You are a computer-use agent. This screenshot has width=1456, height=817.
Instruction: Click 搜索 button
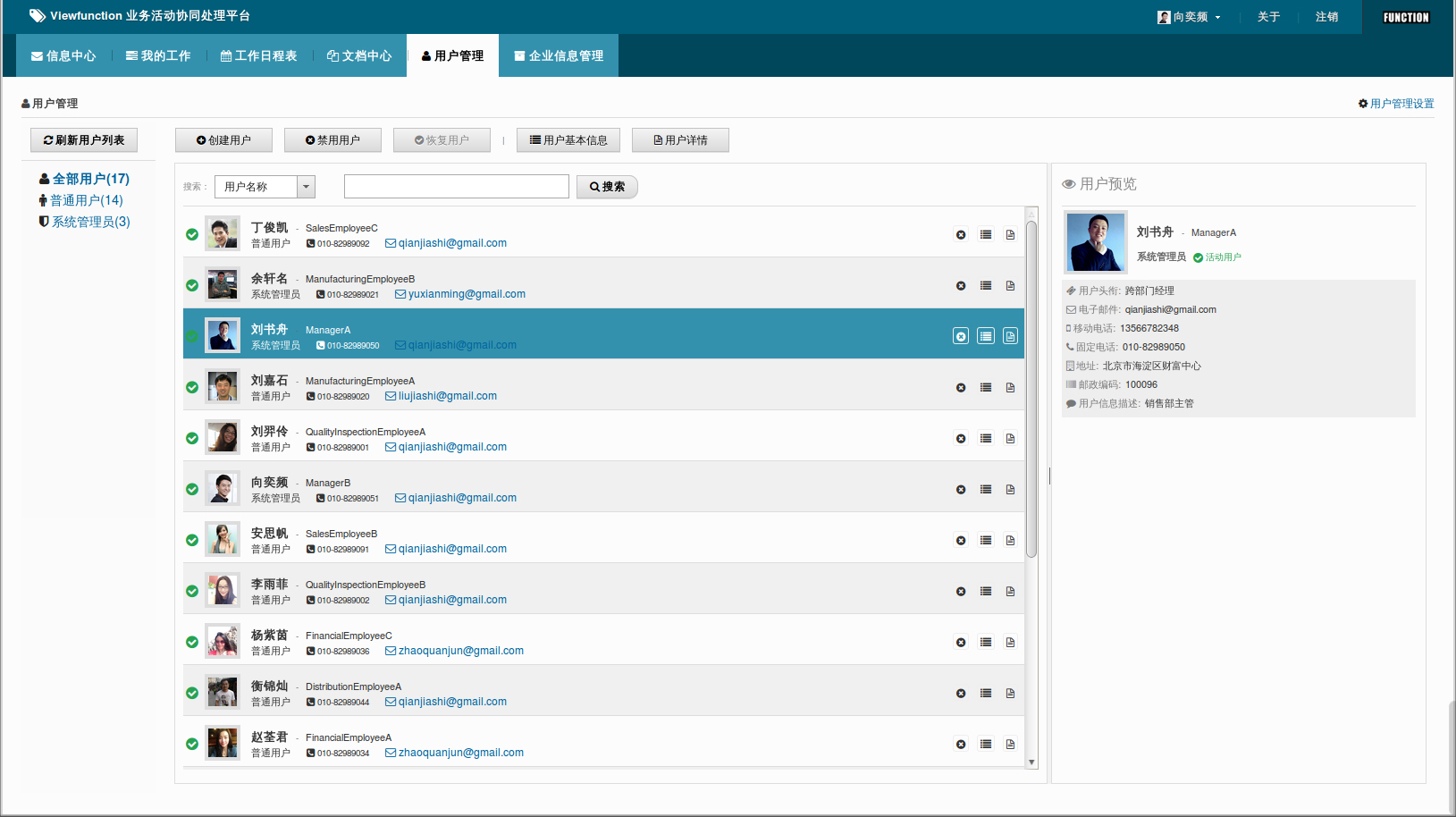coord(607,187)
